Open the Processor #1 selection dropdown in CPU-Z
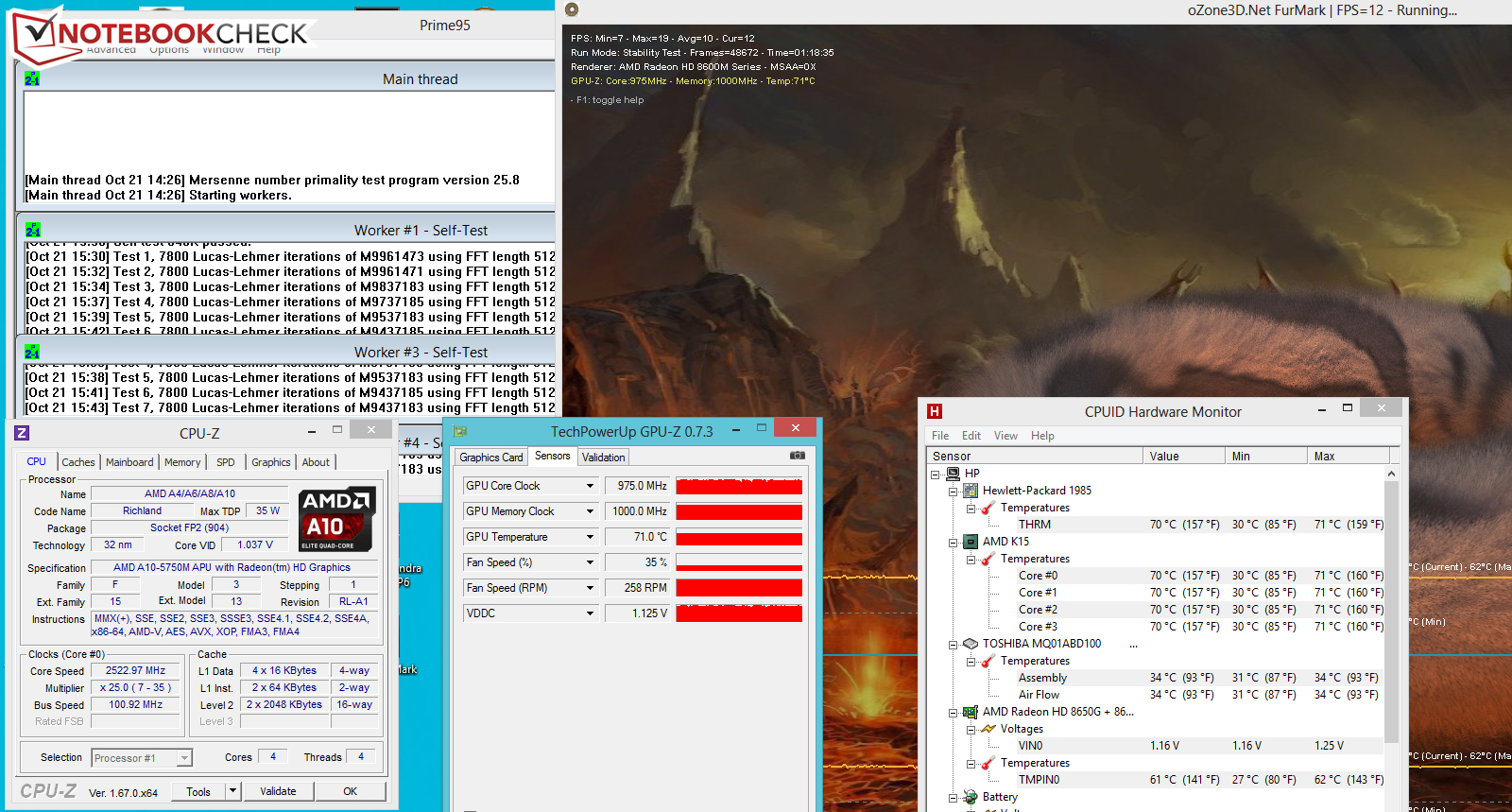Image resolution: width=1512 pixels, height=812 pixels. [x=184, y=758]
